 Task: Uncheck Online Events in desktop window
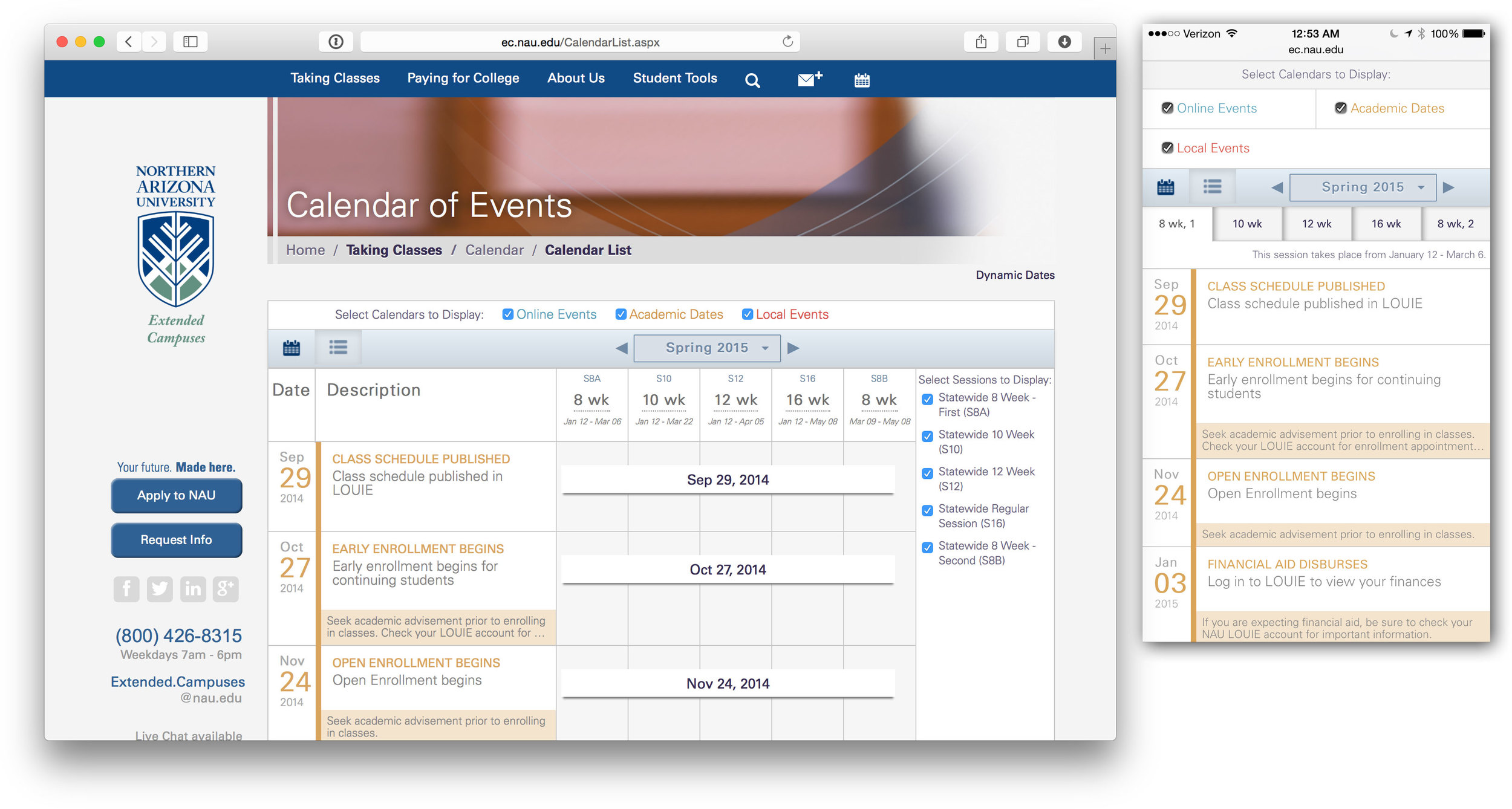click(x=508, y=314)
